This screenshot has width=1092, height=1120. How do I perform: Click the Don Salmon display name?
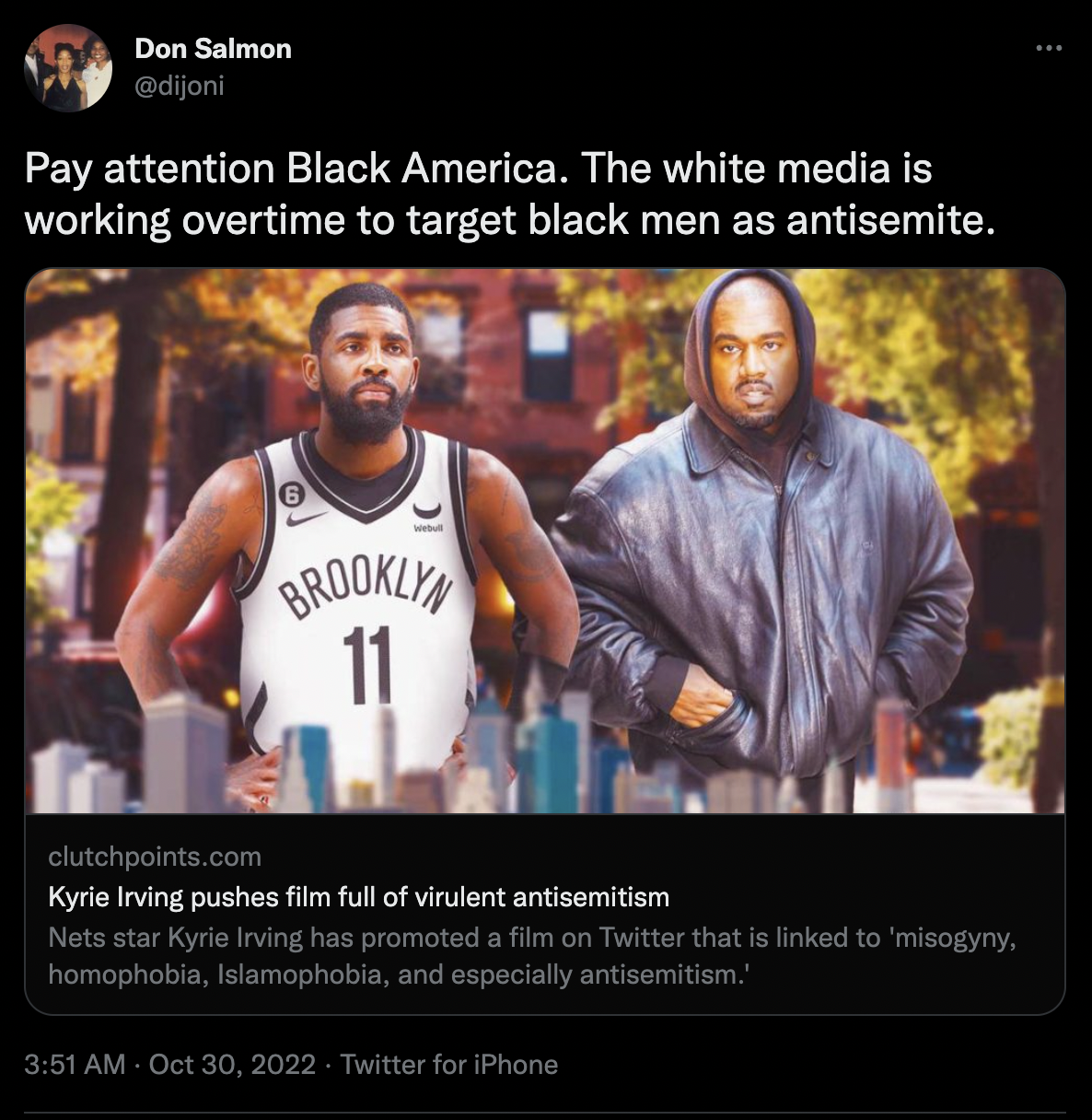click(213, 48)
